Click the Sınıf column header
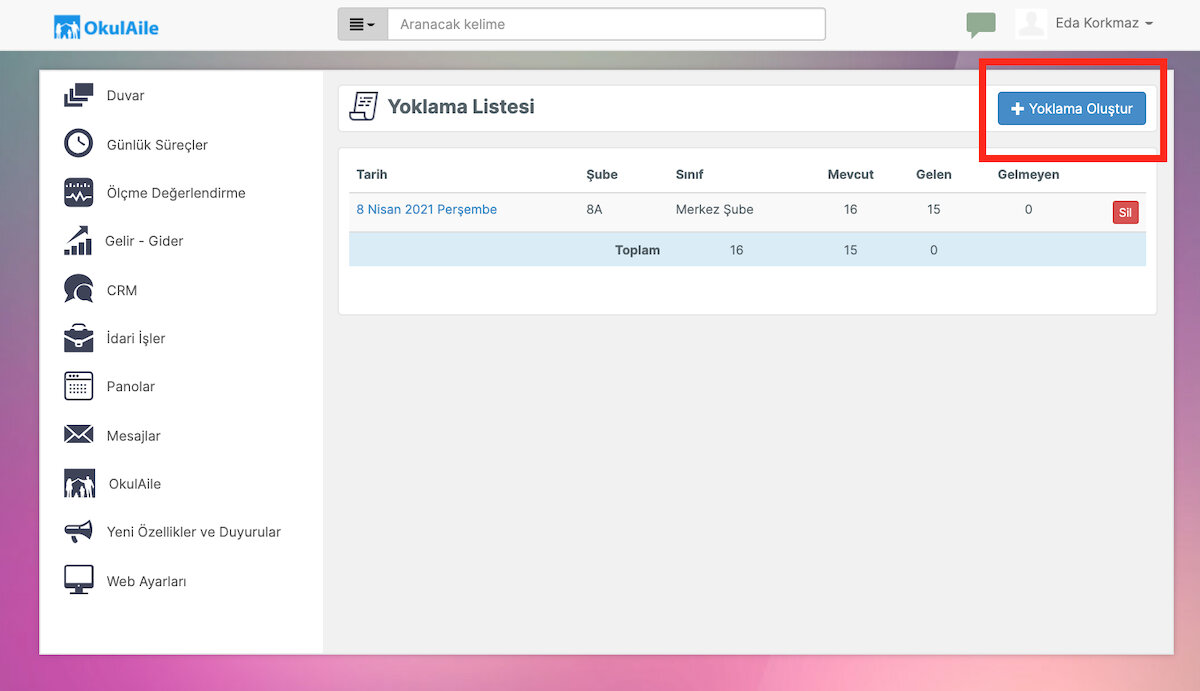The height and width of the screenshot is (691, 1200). (690, 174)
